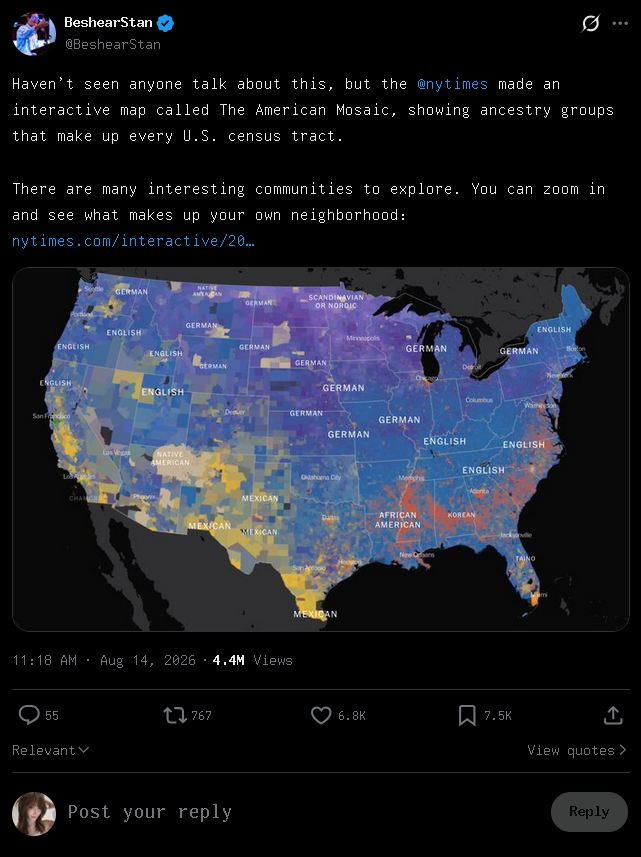Open the BeshearStan display name
The width and height of the screenshot is (641, 857).
point(108,22)
